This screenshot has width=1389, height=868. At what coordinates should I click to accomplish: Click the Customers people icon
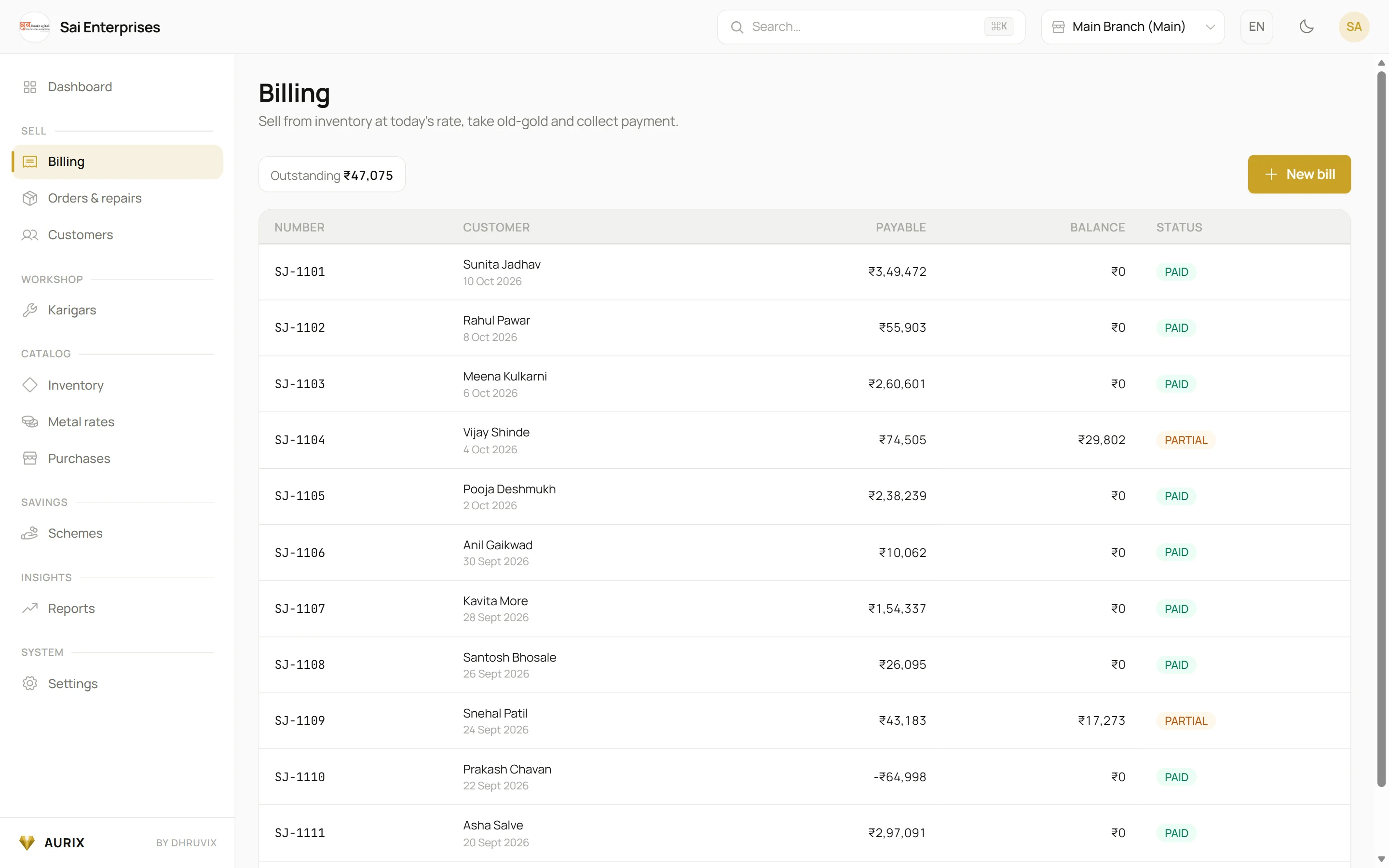click(x=30, y=235)
